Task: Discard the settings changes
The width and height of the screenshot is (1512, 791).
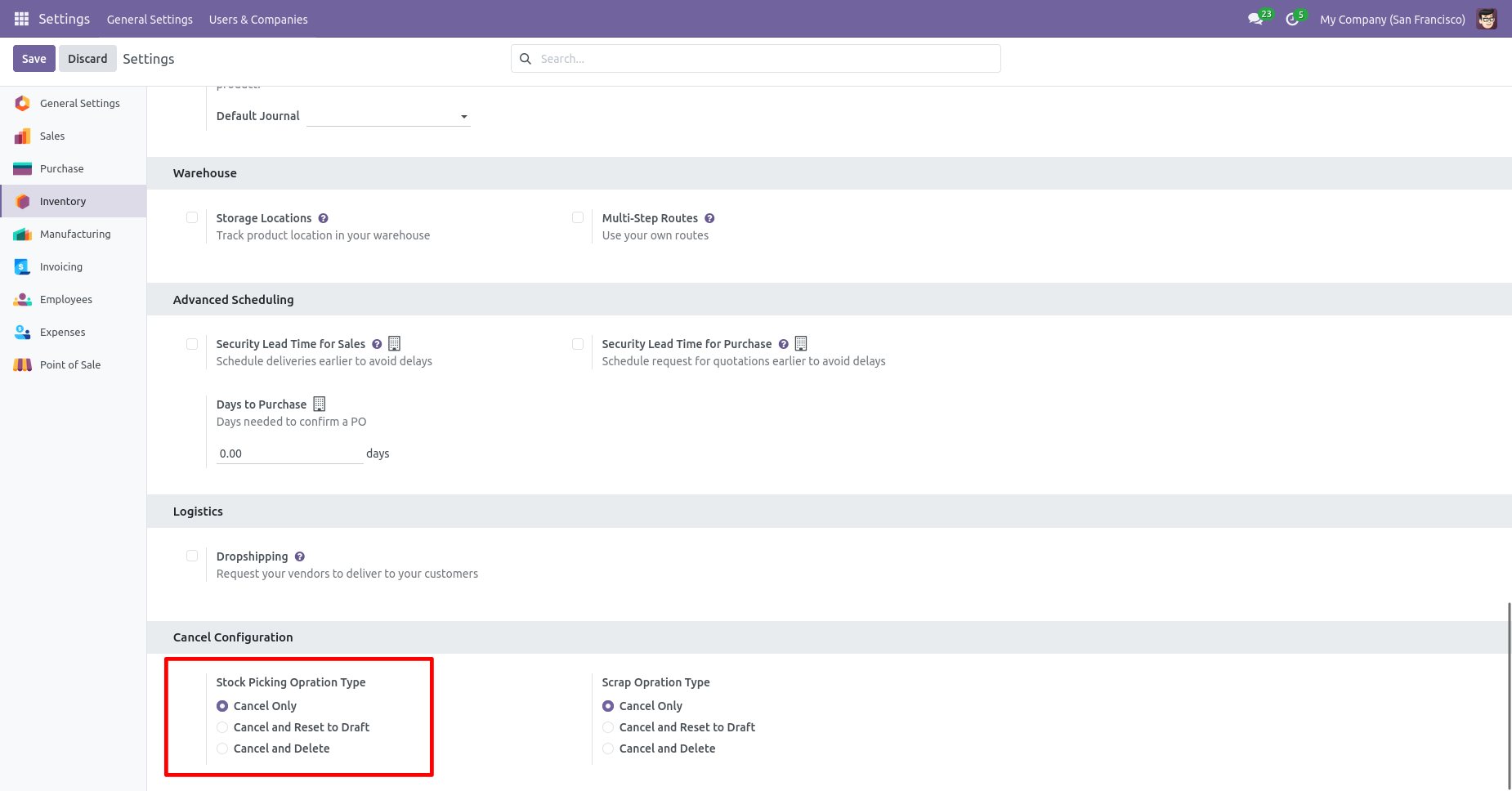Action: click(x=87, y=59)
